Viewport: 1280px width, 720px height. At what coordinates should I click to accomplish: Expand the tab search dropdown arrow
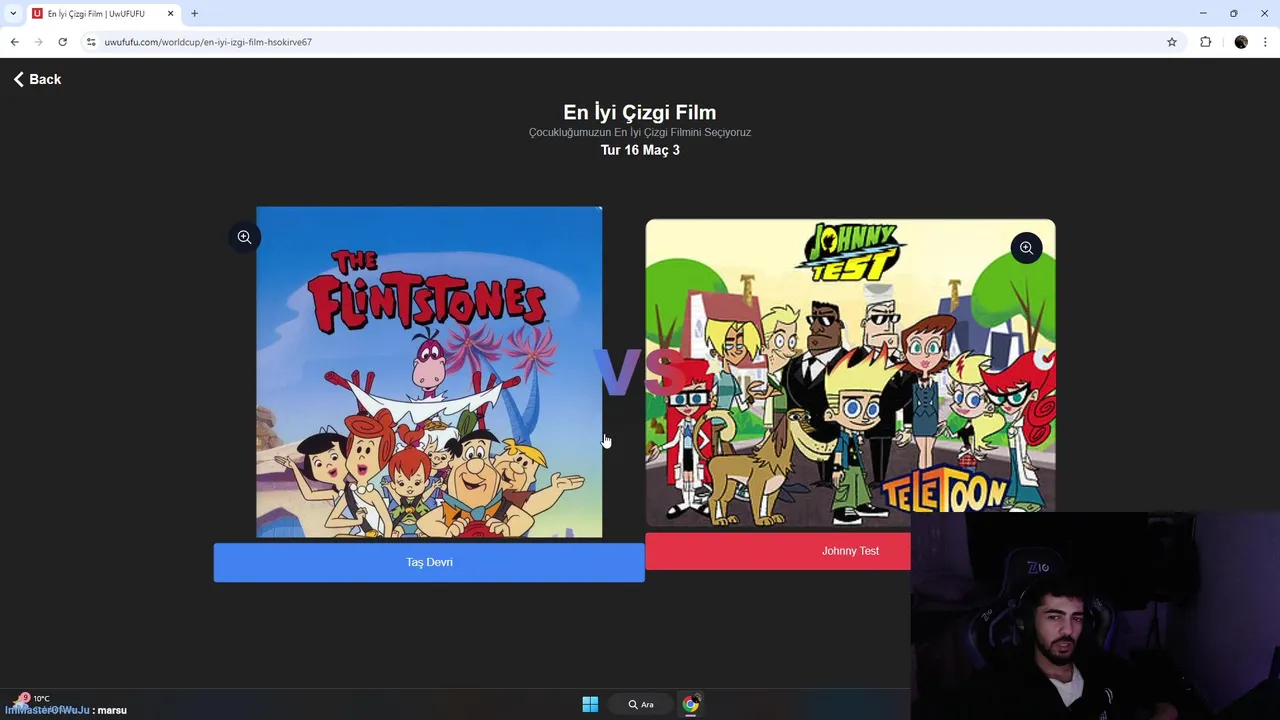pyautogui.click(x=12, y=14)
